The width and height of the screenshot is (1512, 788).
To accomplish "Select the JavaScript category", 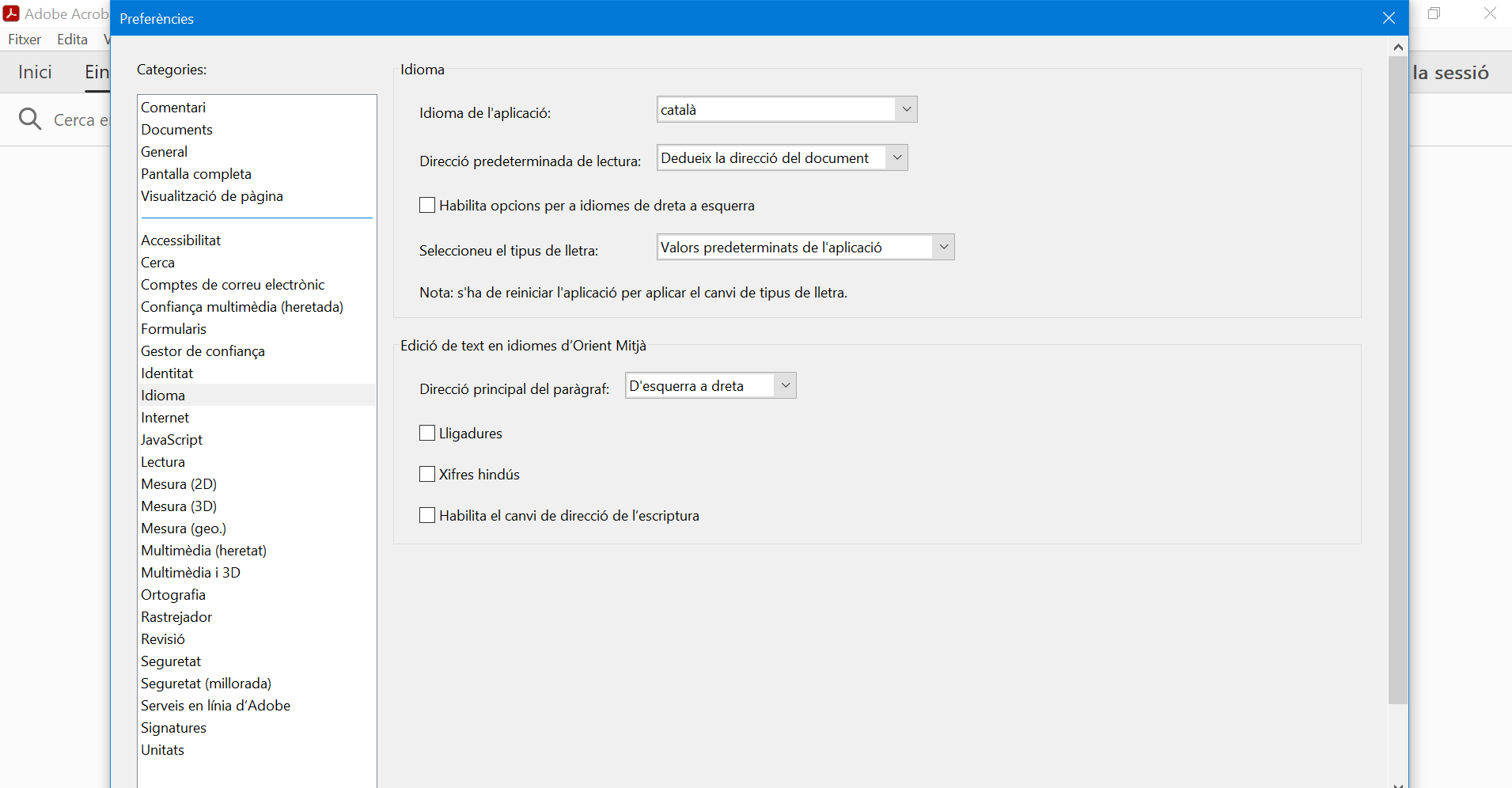I will point(172,440).
